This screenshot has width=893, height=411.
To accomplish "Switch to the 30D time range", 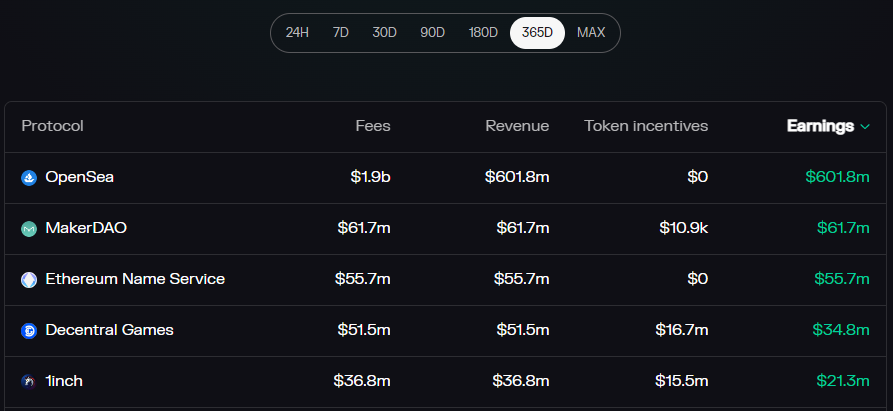I will click(x=384, y=32).
